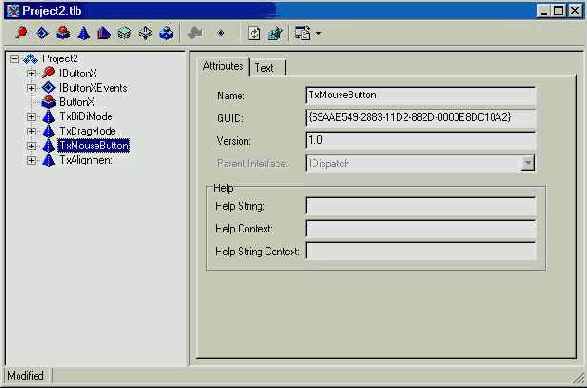Open the export dropdown arrow in toolbar
Viewport: 587px width, 388px height.
[x=318, y=33]
